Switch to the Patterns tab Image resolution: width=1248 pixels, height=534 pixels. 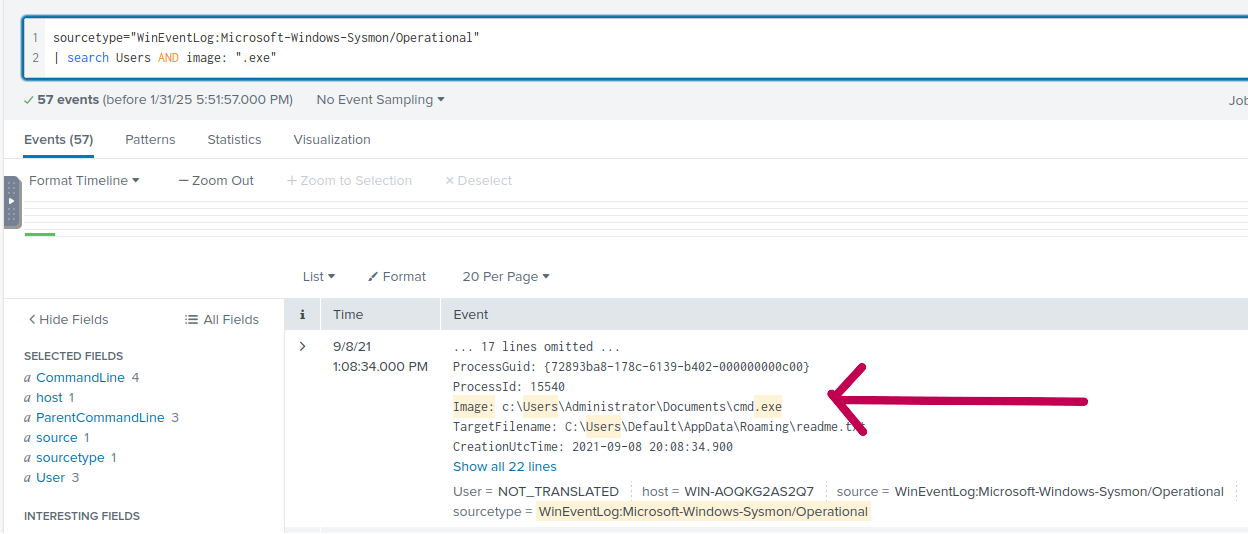pos(150,140)
